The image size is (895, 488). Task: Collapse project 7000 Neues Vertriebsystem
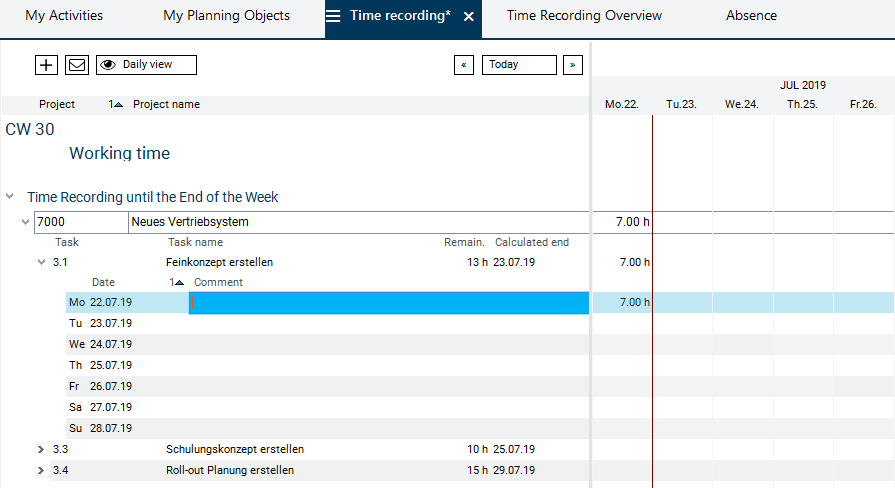26,222
